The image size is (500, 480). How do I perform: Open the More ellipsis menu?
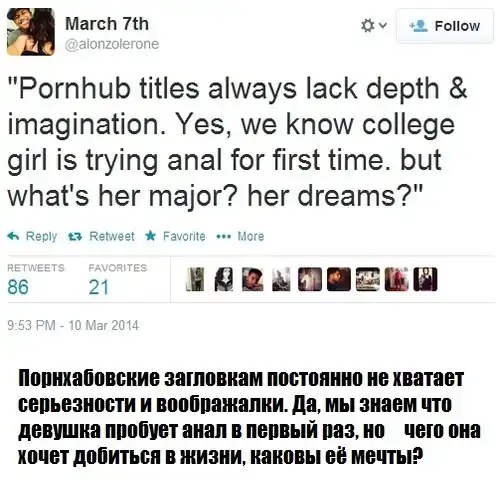point(222,237)
